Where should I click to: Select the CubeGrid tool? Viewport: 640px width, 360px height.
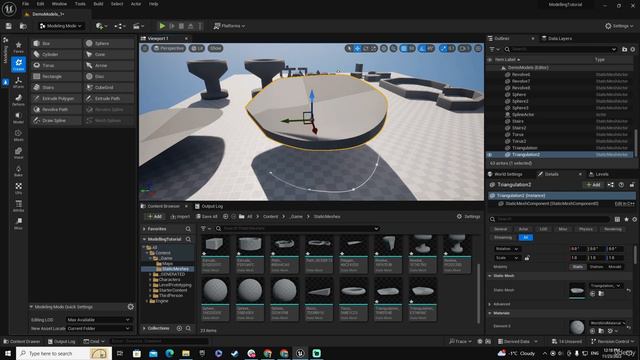point(109,87)
